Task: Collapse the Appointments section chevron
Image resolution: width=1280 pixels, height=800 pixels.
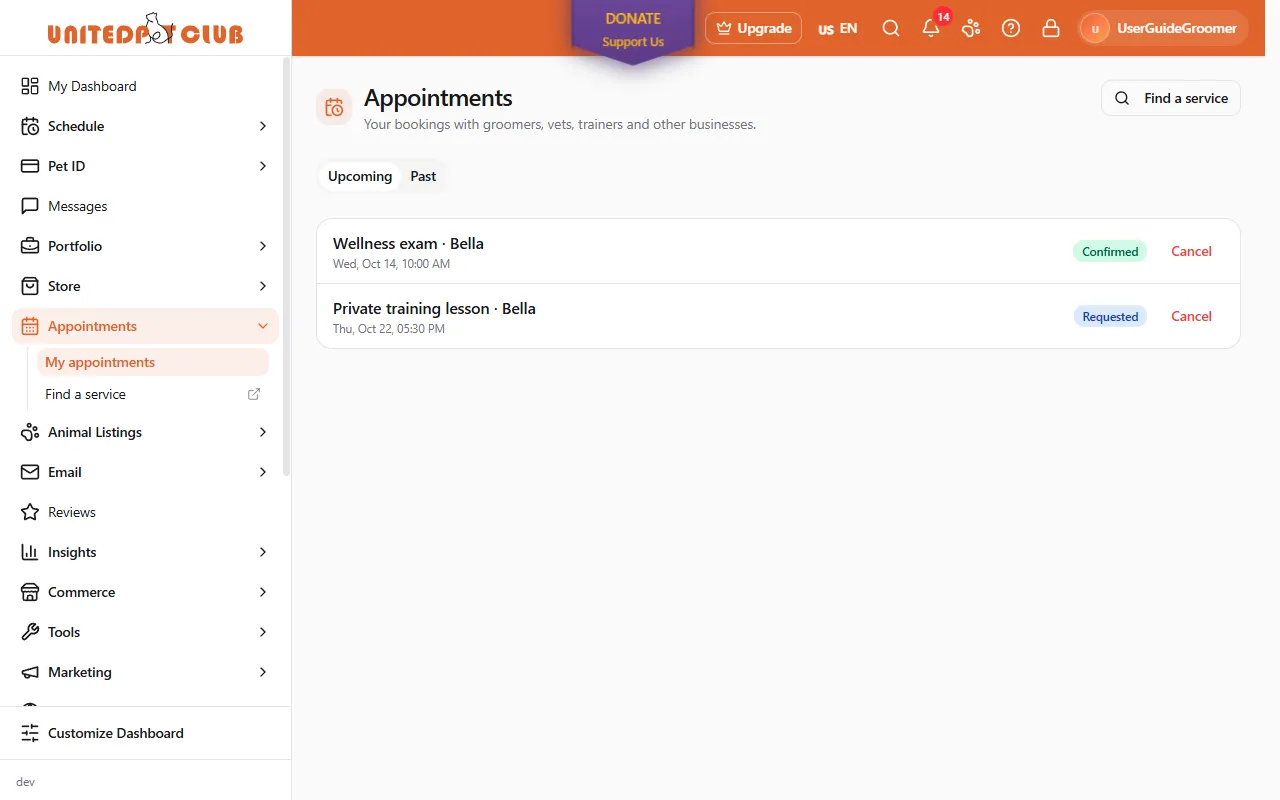Action: 263,326
